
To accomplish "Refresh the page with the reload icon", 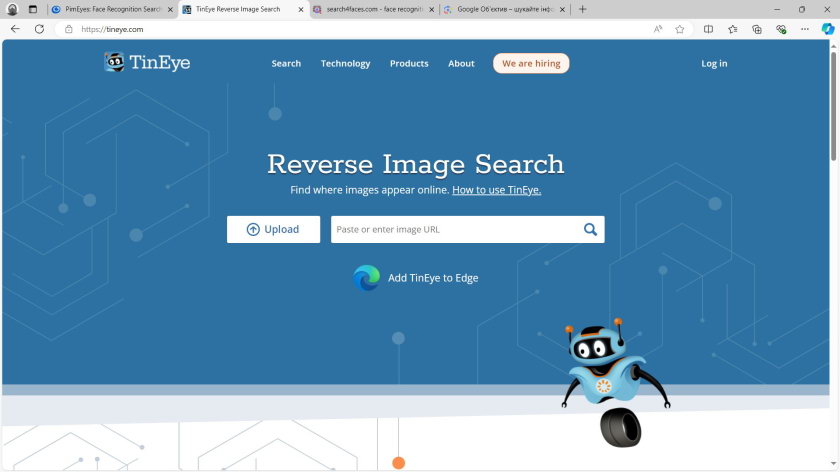I will tap(39, 29).
